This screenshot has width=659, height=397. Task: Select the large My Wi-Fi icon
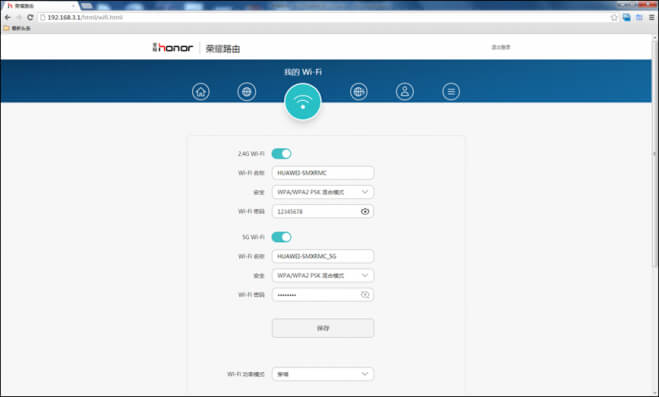pos(303,101)
